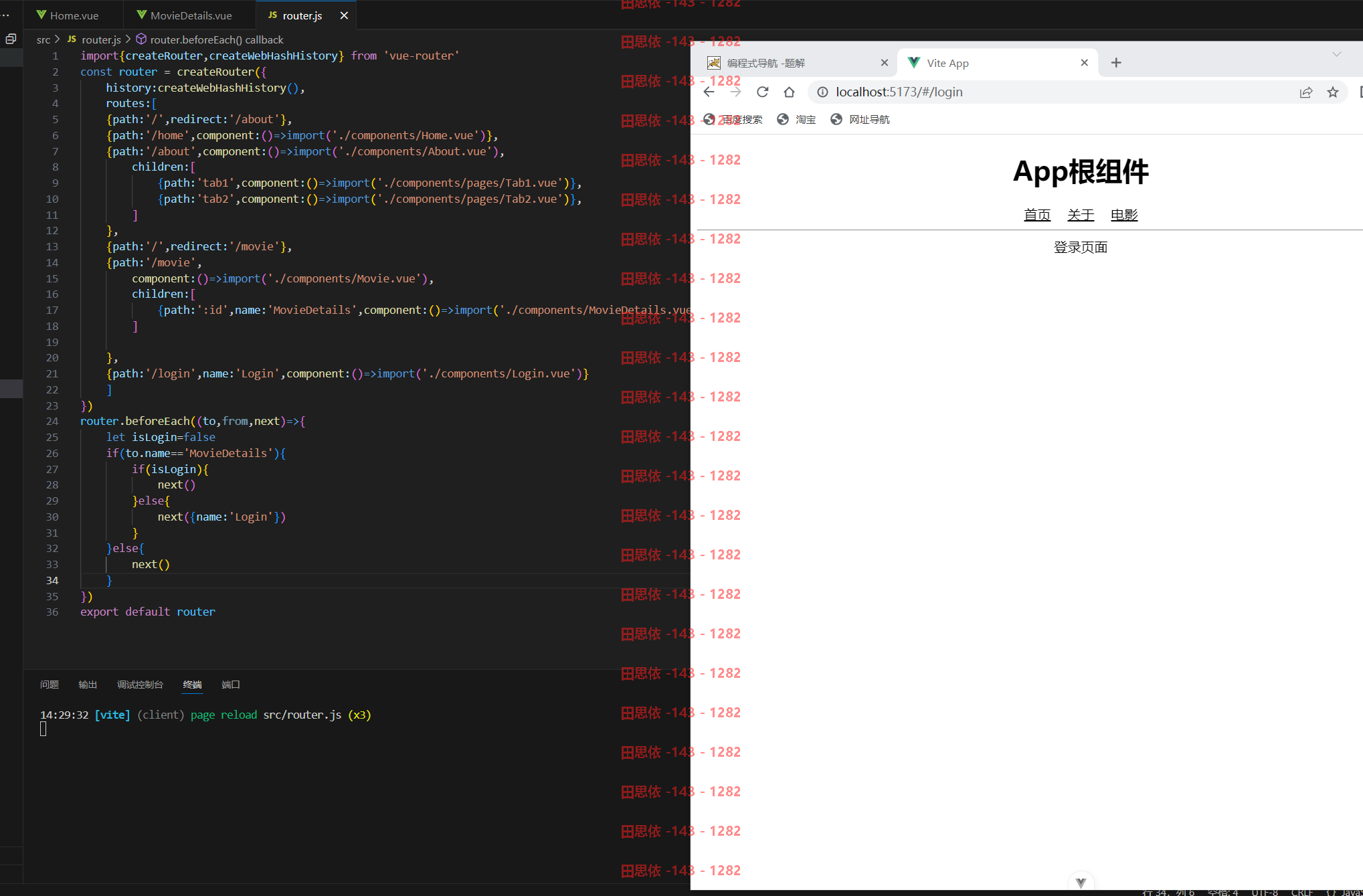1363x896 pixels.
Task: Click the UTF-8 encoding status entry
Action: click(1265, 892)
